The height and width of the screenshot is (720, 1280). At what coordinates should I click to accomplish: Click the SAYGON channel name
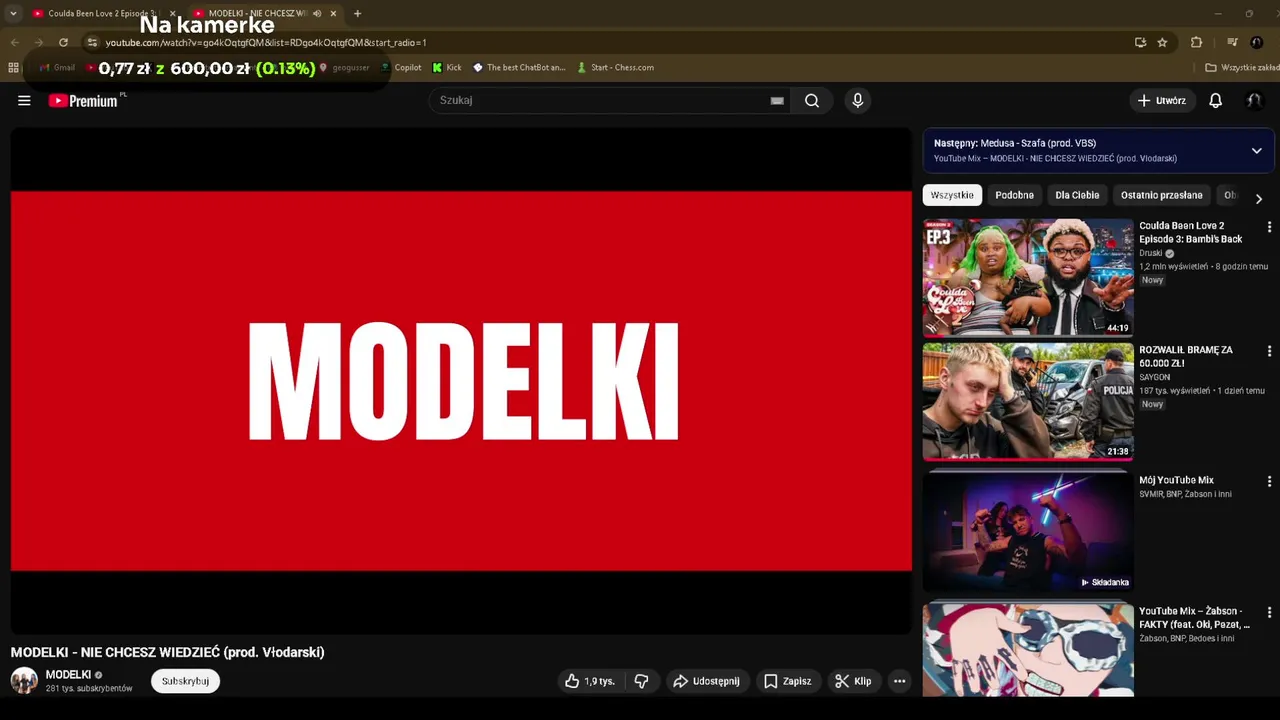pos(1154,377)
